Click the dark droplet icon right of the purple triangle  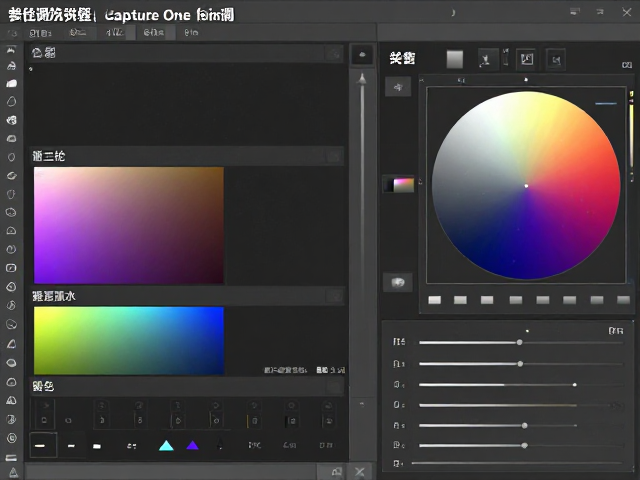click(220, 444)
